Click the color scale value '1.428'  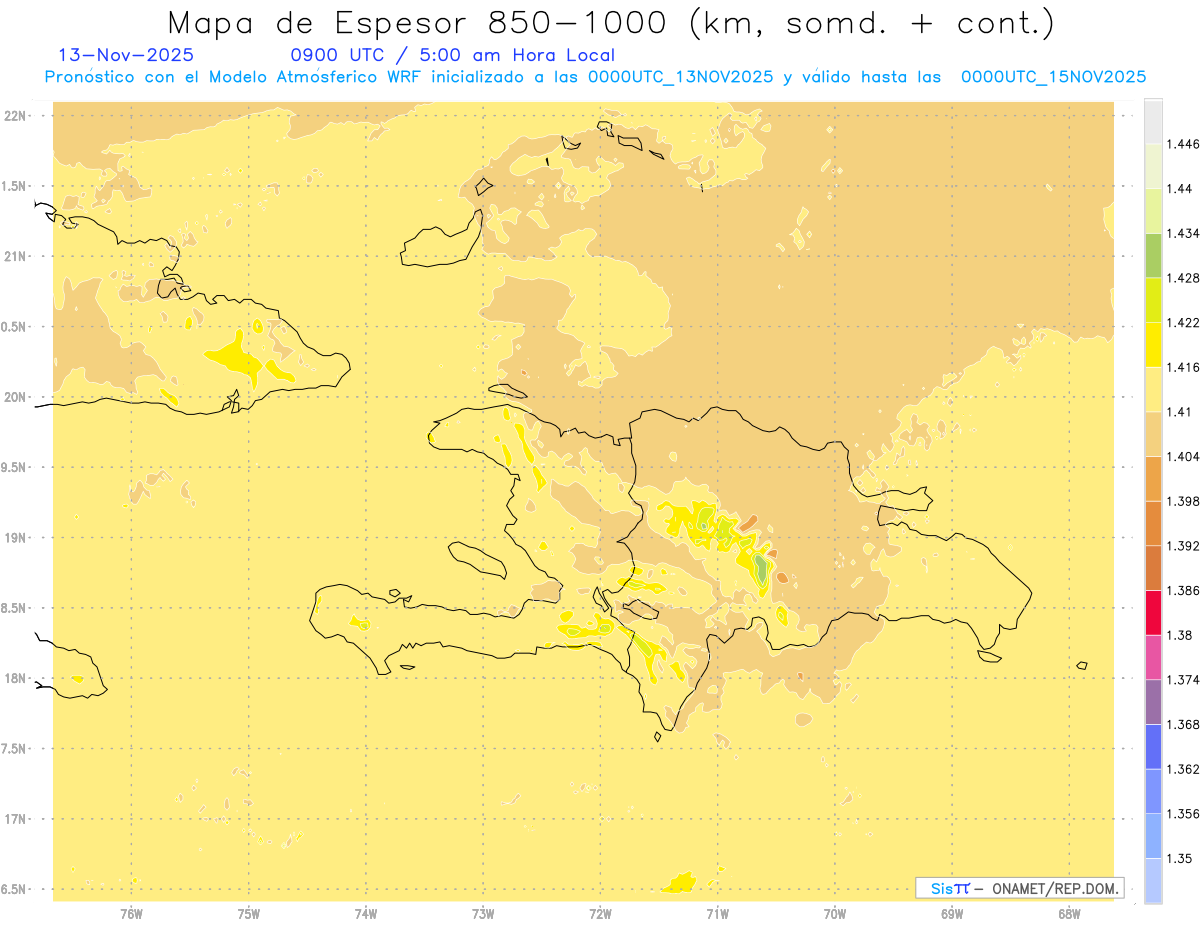[x=1183, y=278]
